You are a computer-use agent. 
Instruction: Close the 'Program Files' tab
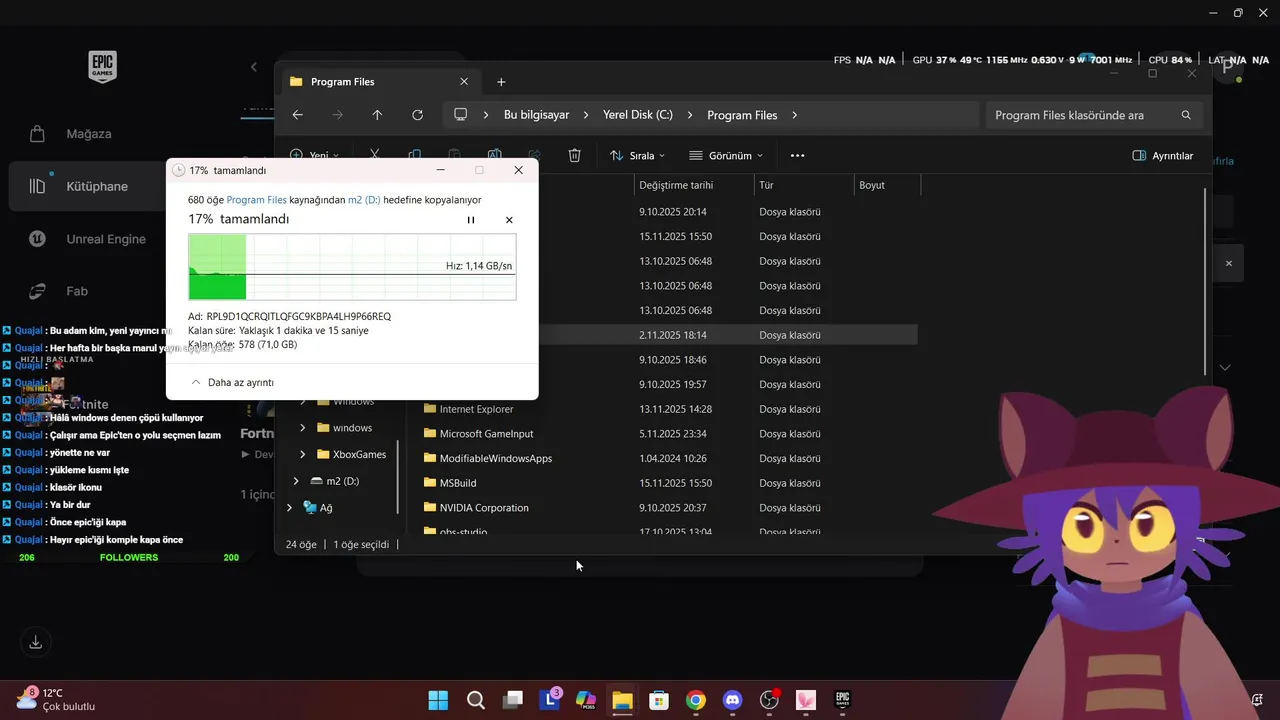(x=464, y=82)
